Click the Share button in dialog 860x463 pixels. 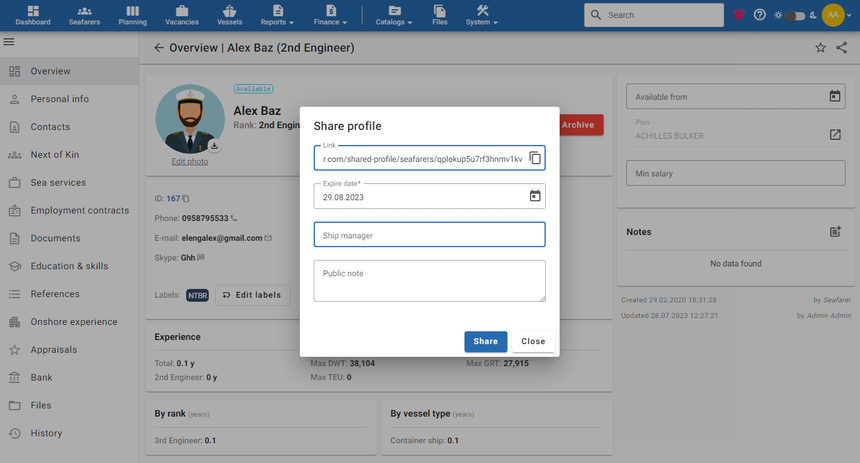(485, 341)
